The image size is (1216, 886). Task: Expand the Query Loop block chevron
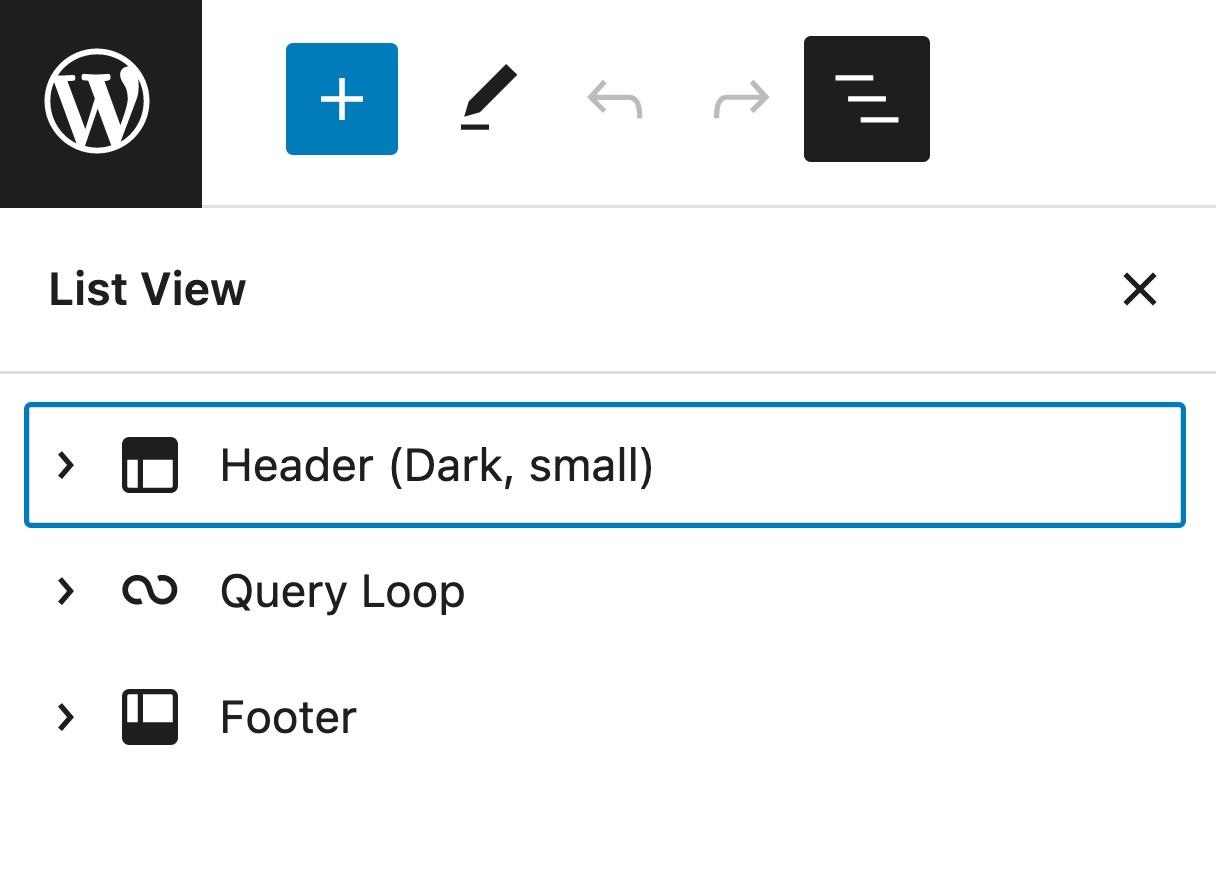(x=66, y=591)
